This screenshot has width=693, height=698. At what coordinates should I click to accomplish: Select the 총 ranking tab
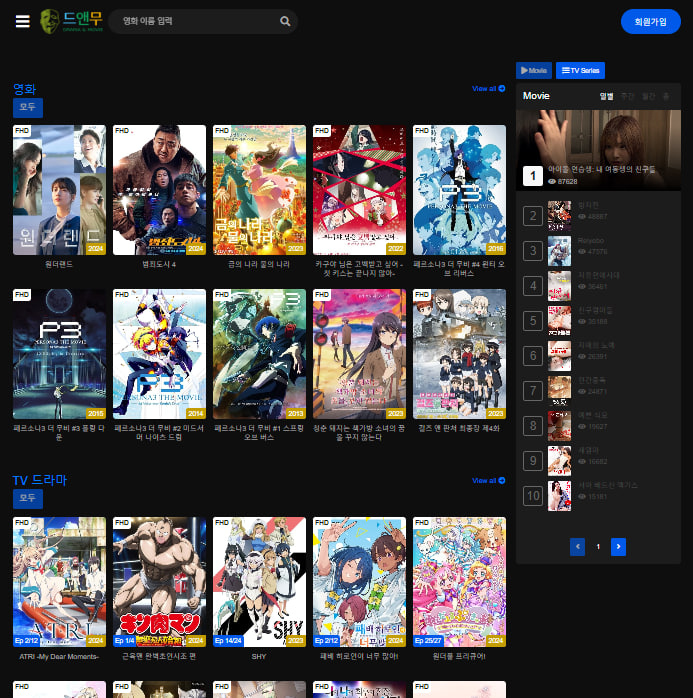pos(666,96)
